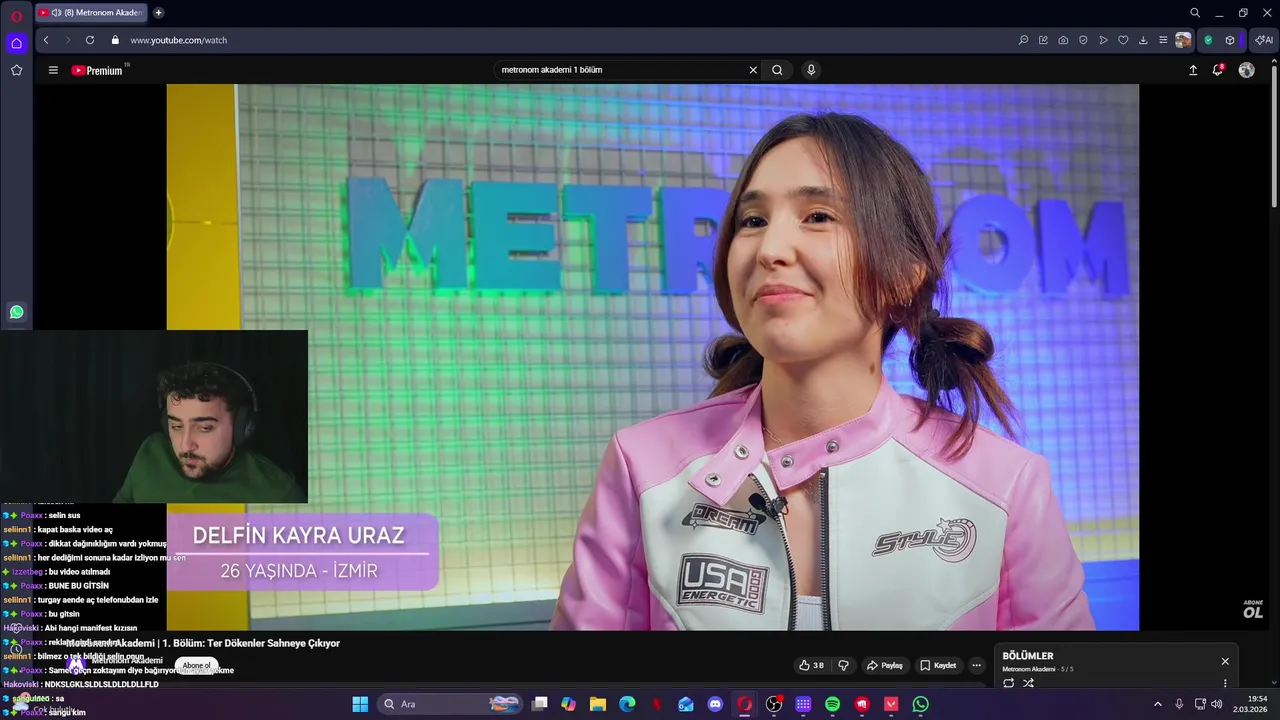1280x720 pixels.
Task: Open Opera easy setup sliders icon
Action: 1163,40
